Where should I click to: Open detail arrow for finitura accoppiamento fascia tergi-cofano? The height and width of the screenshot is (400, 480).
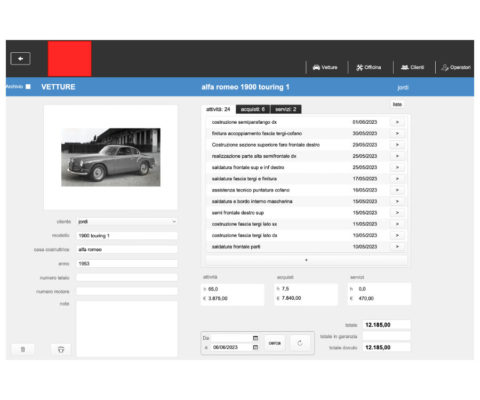pyautogui.click(x=397, y=133)
